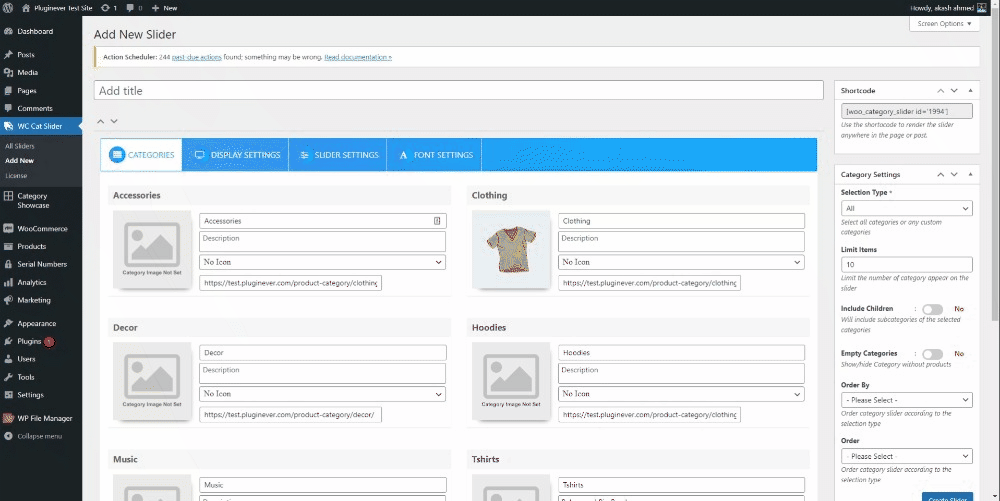Click the Dashboard sidebar icon
Screen dimensions: 1000x501
coord(8,31)
